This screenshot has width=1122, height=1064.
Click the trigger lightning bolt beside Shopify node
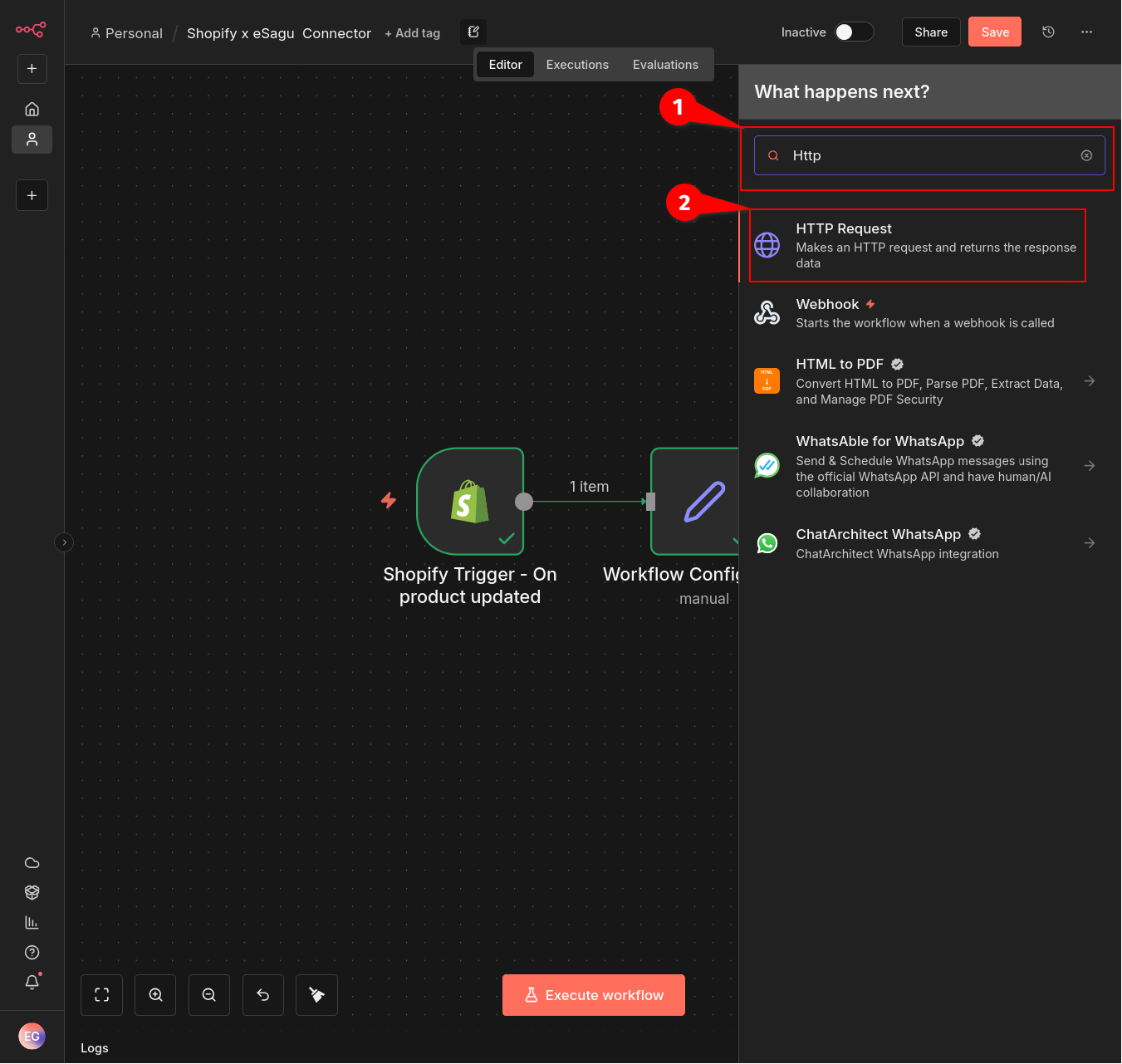point(389,500)
